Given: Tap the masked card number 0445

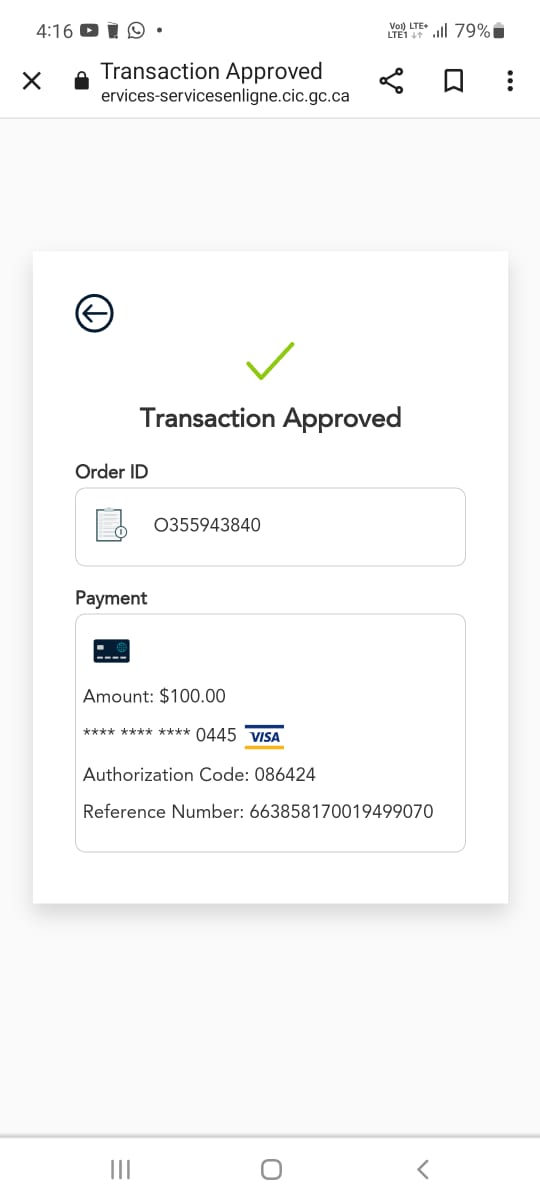Looking at the screenshot, I should 160,735.
